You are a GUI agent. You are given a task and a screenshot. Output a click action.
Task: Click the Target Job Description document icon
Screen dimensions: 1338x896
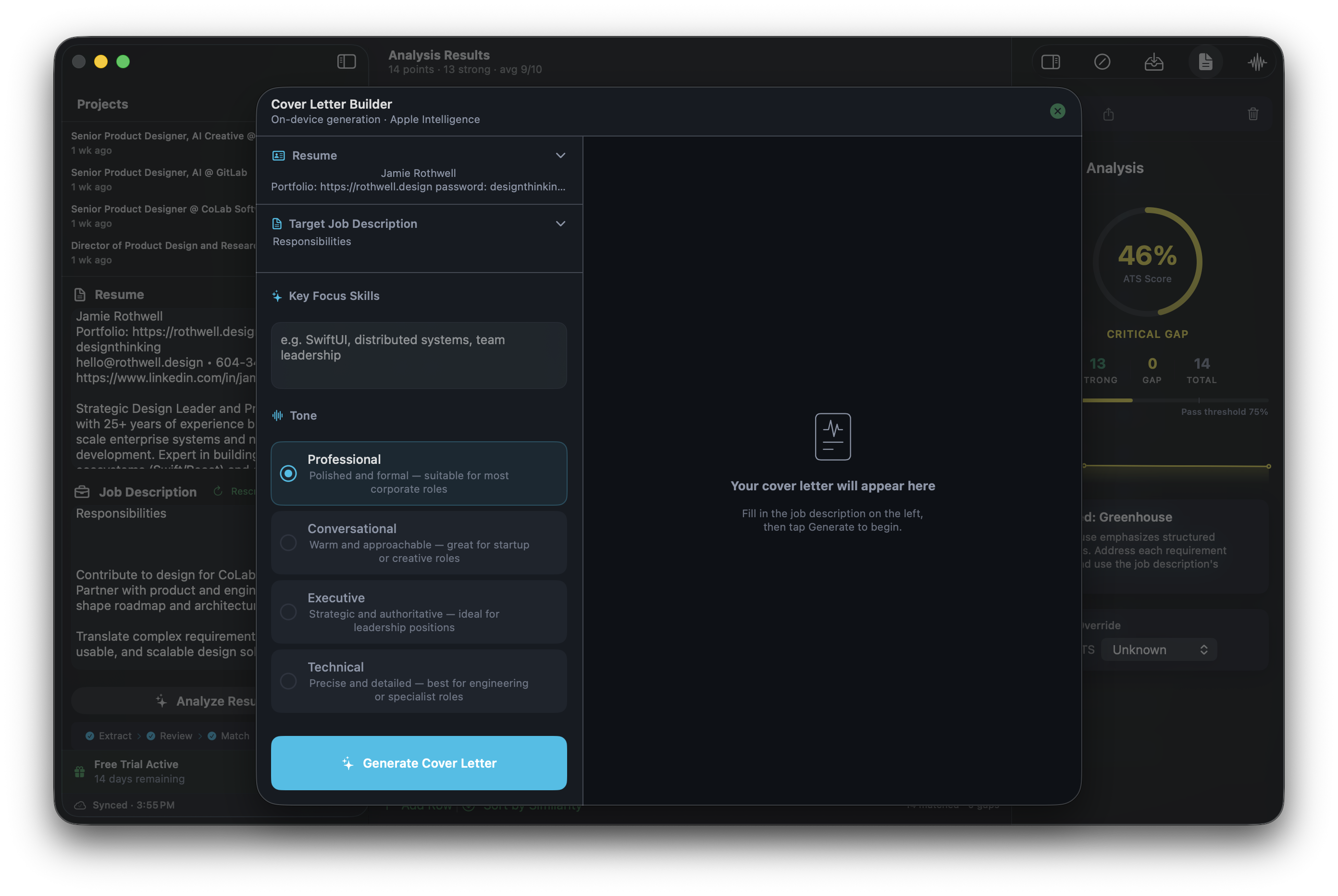pyautogui.click(x=276, y=224)
